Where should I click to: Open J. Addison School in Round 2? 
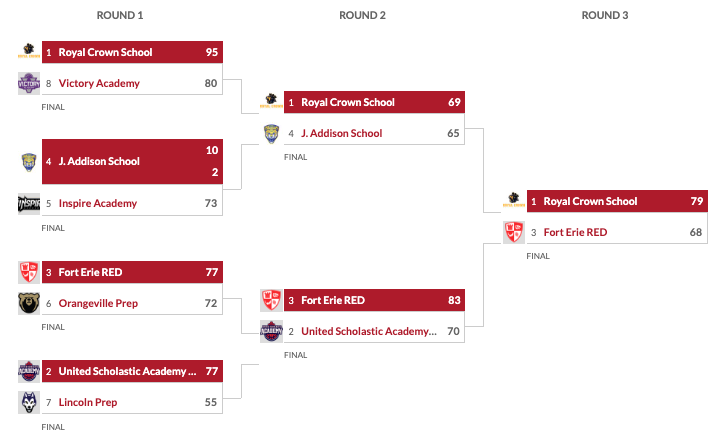[x=341, y=132]
